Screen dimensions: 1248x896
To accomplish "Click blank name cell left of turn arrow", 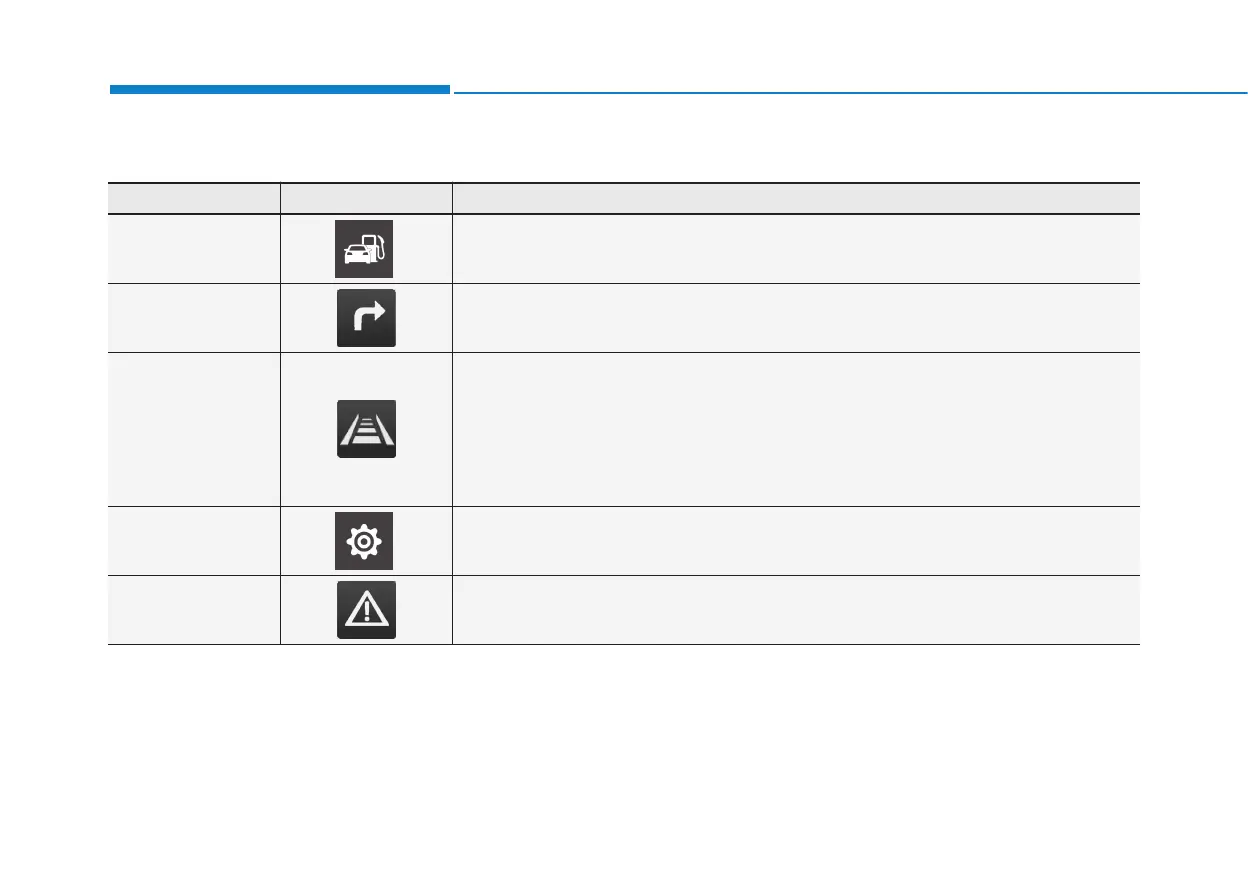I will pos(194,318).
